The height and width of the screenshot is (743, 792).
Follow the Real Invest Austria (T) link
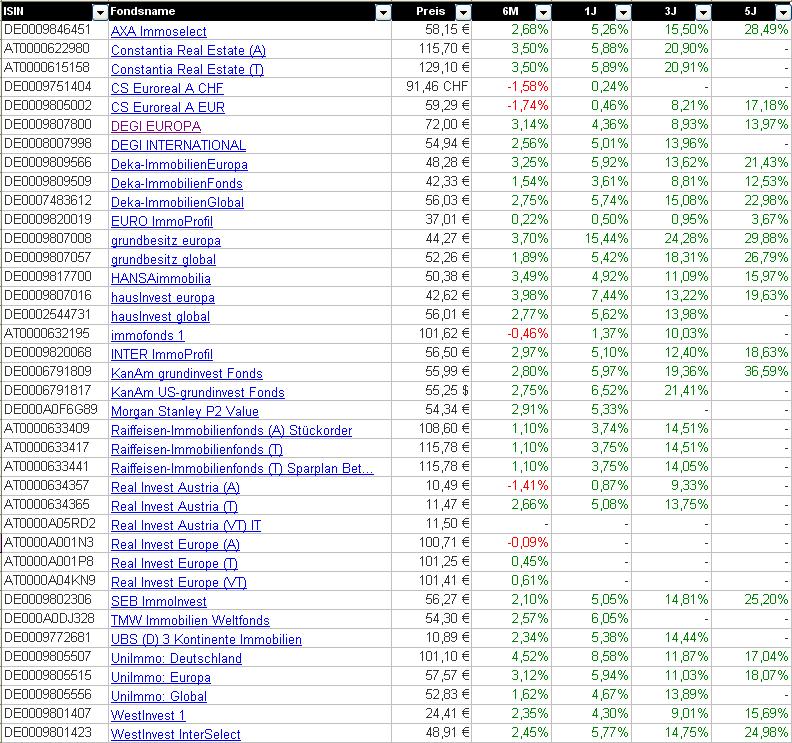[174, 507]
